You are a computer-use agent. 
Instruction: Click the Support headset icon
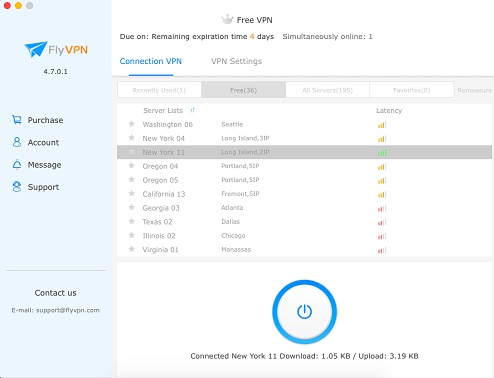[17, 187]
